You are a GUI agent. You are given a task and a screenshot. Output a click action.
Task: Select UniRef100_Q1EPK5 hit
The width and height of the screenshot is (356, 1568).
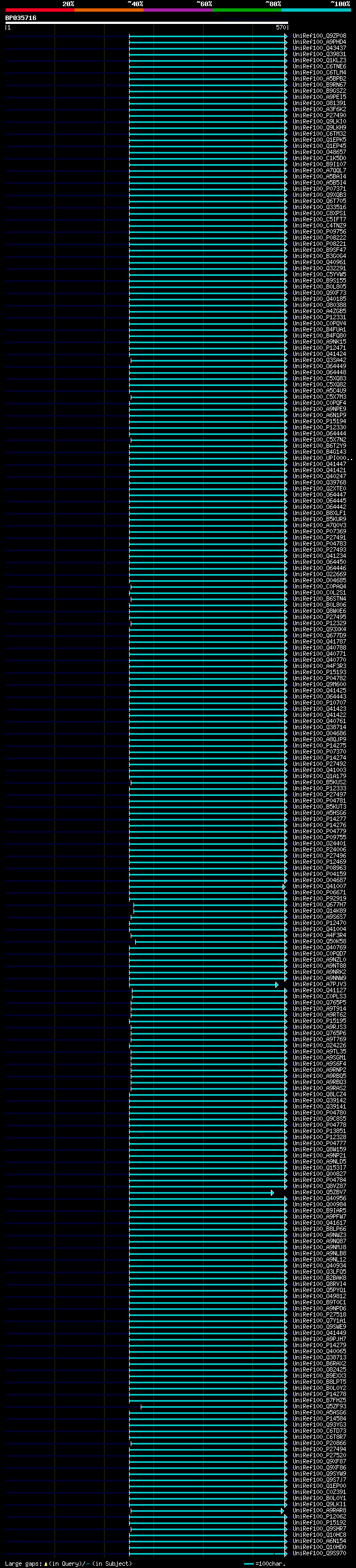pyautogui.click(x=319, y=140)
